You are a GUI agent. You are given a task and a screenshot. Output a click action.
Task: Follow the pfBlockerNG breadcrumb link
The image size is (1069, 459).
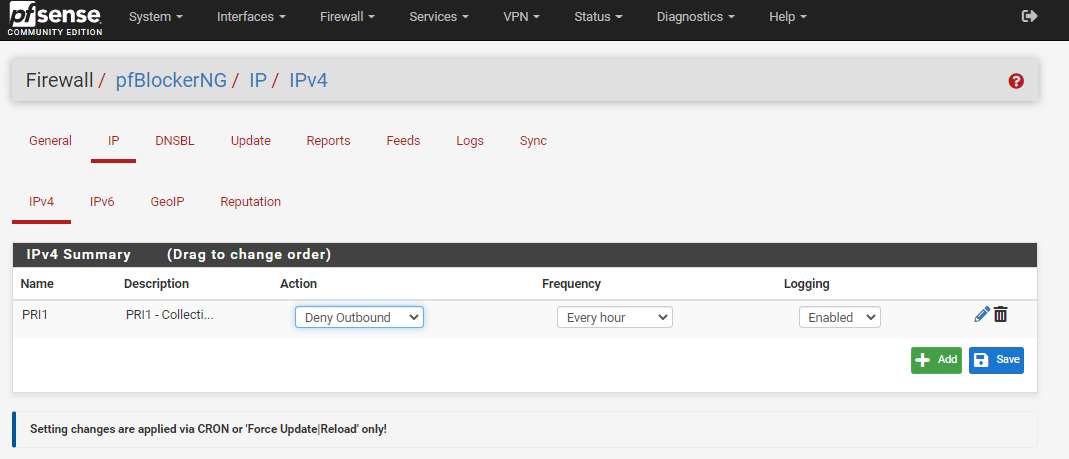click(171, 80)
